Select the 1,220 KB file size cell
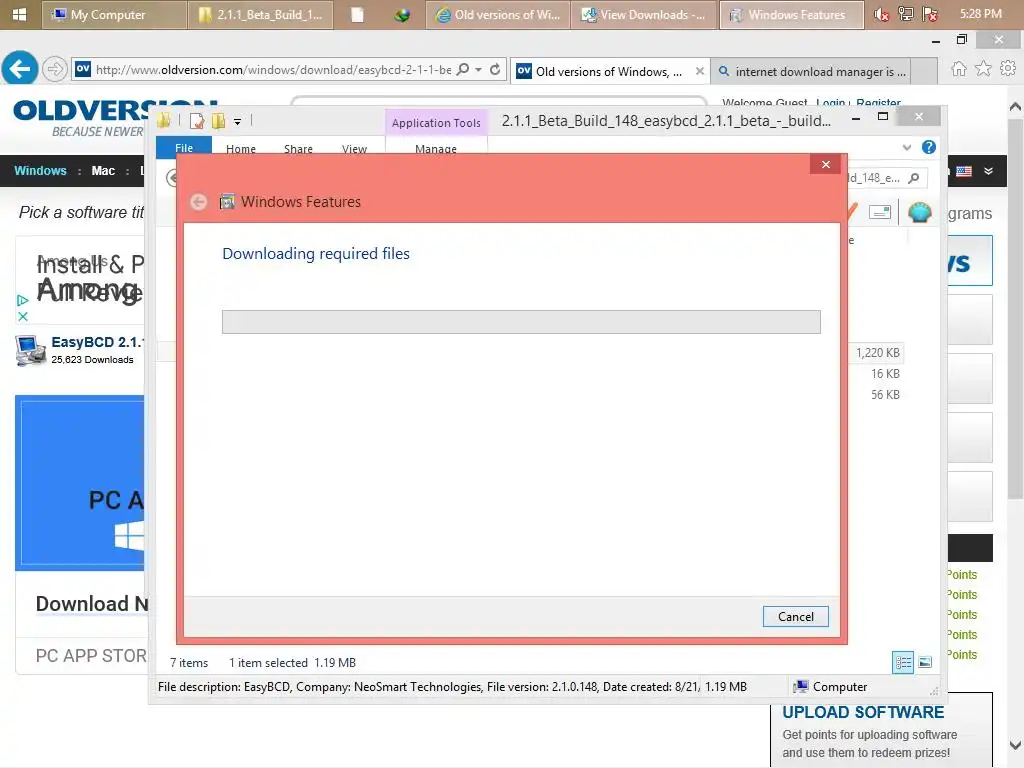 878,353
